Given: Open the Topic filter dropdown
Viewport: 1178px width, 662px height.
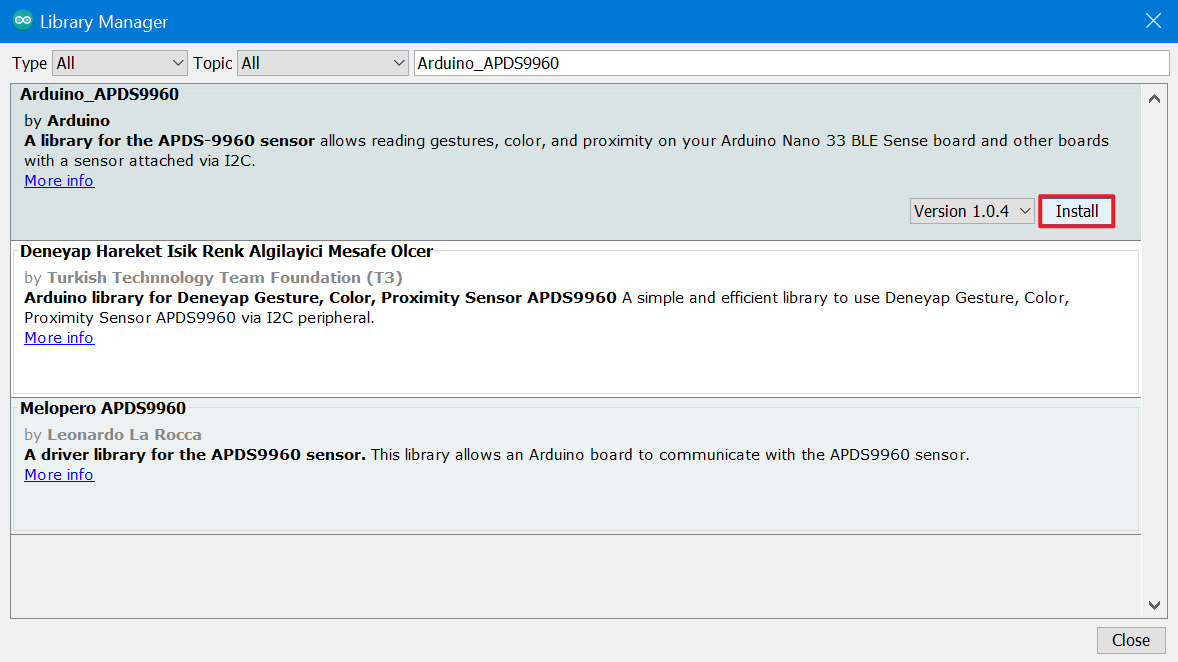Looking at the screenshot, I should [322, 63].
